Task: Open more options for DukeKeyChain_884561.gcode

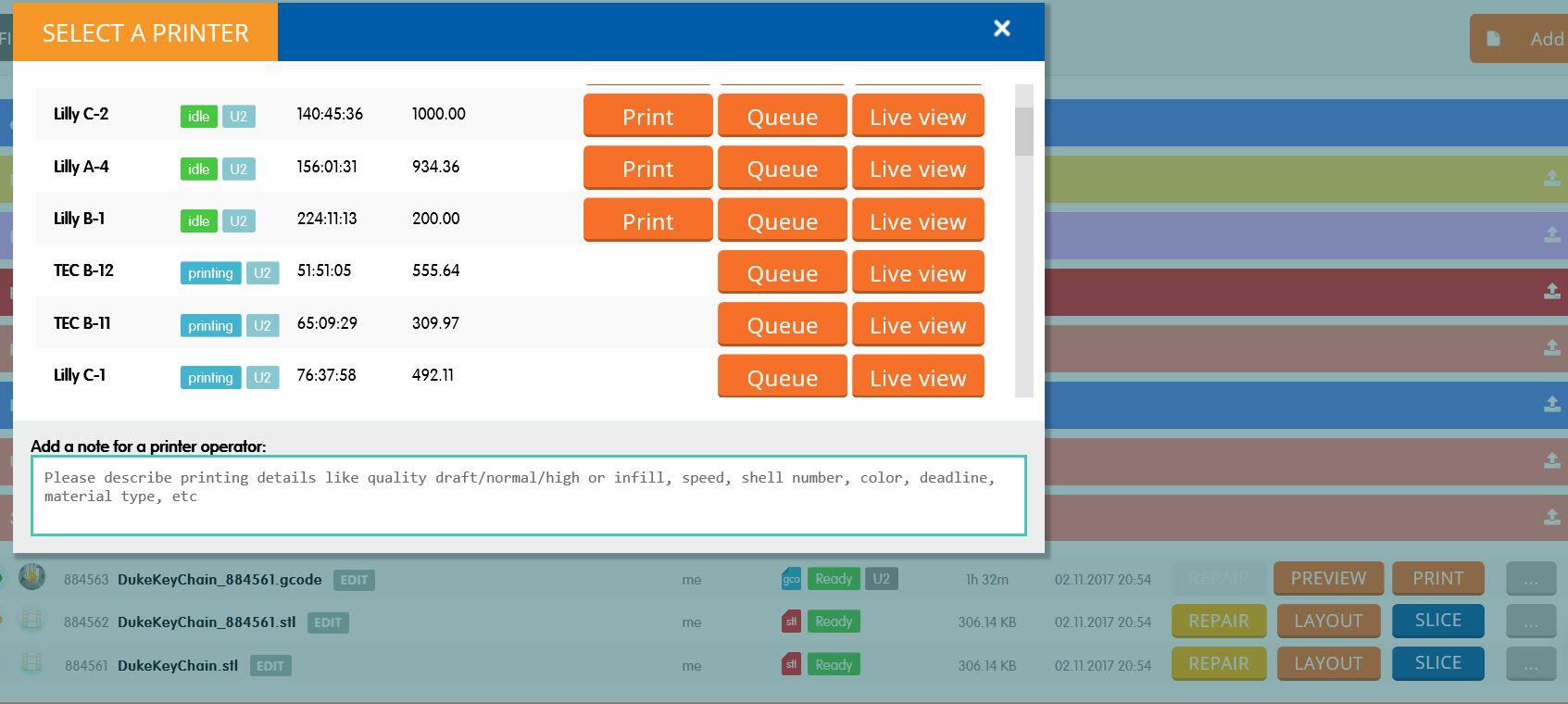Action: pyautogui.click(x=1530, y=579)
